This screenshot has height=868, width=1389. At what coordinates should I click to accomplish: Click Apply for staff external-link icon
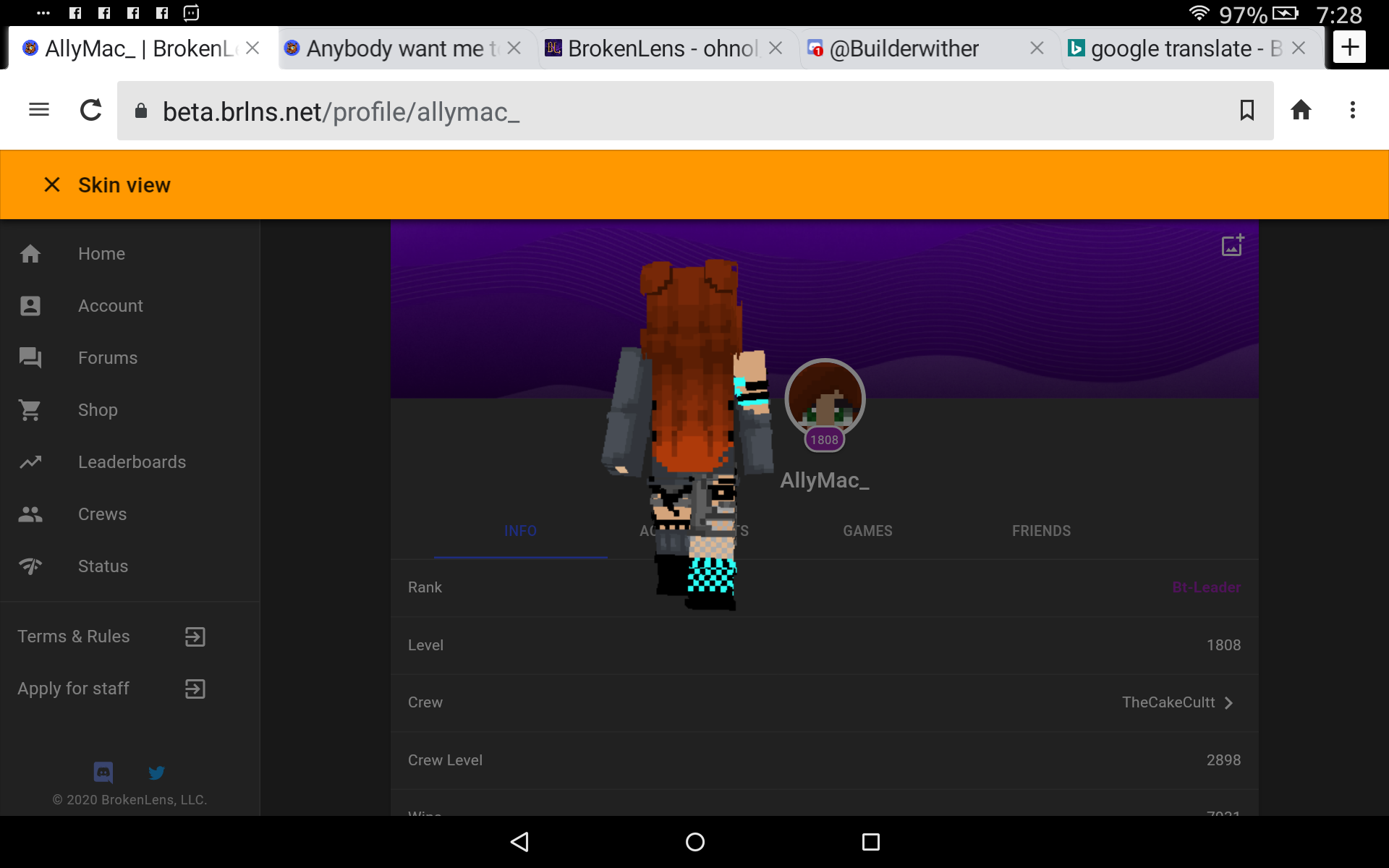195,689
